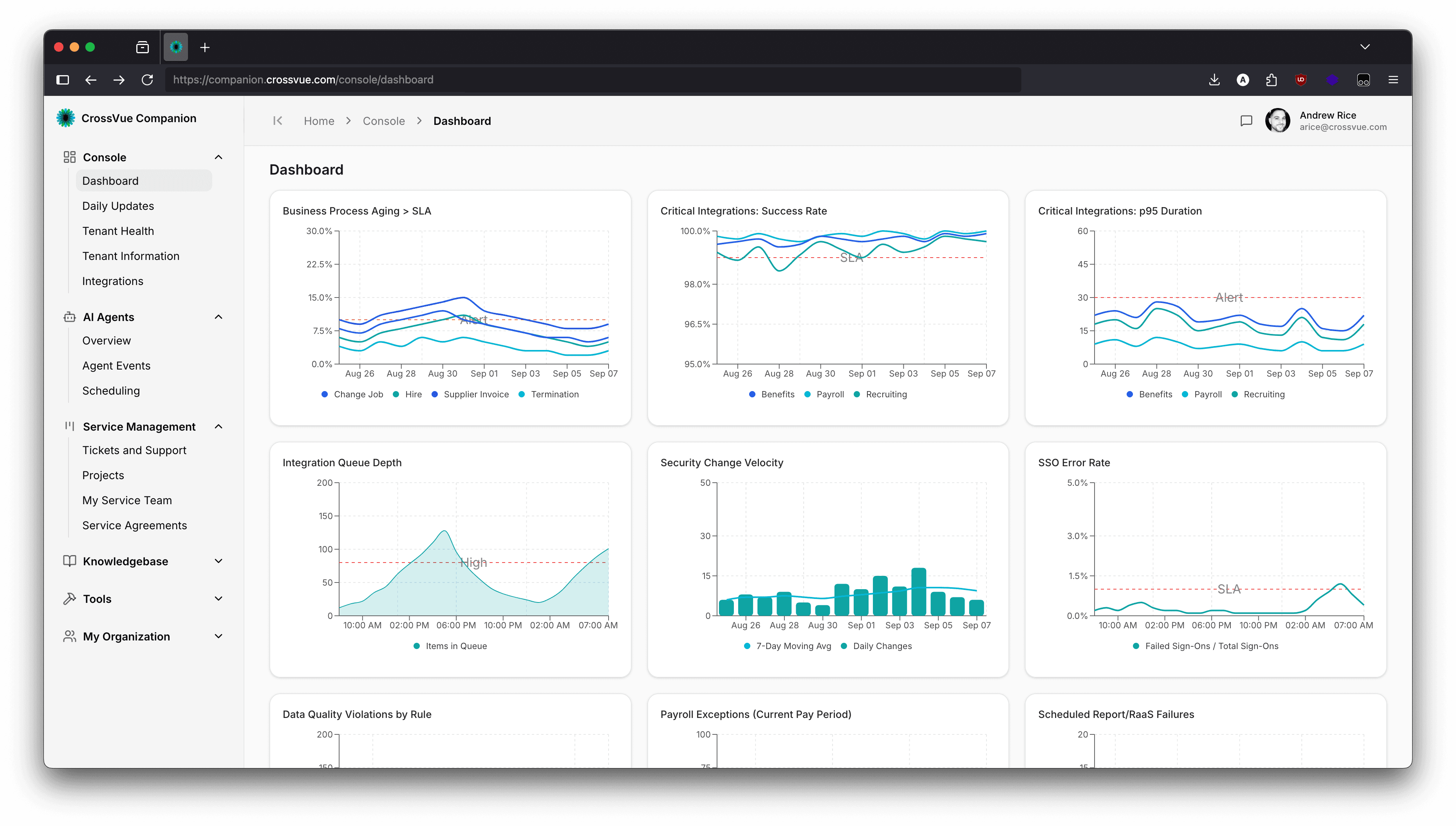Click the CrossVue Companion logo
1456x826 pixels.
pyautogui.click(x=66, y=118)
